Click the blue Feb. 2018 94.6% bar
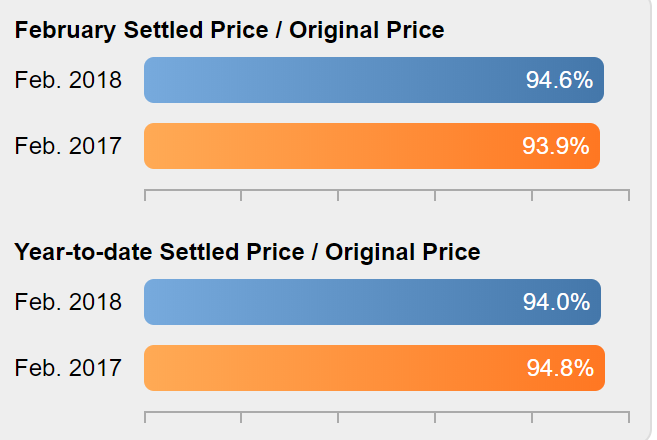This screenshot has height=440, width=657. click(x=374, y=80)
